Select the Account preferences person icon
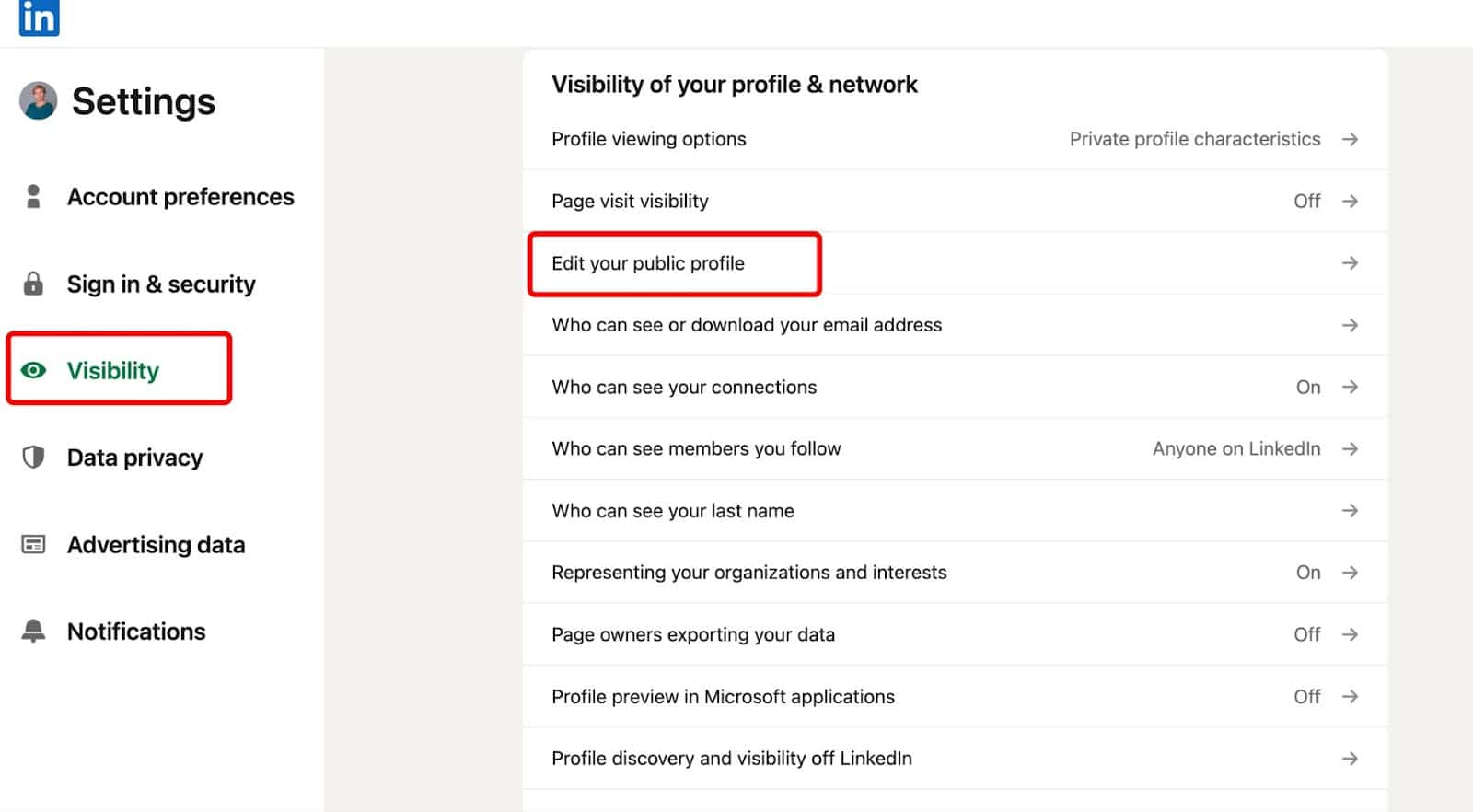 click(34, 196)
